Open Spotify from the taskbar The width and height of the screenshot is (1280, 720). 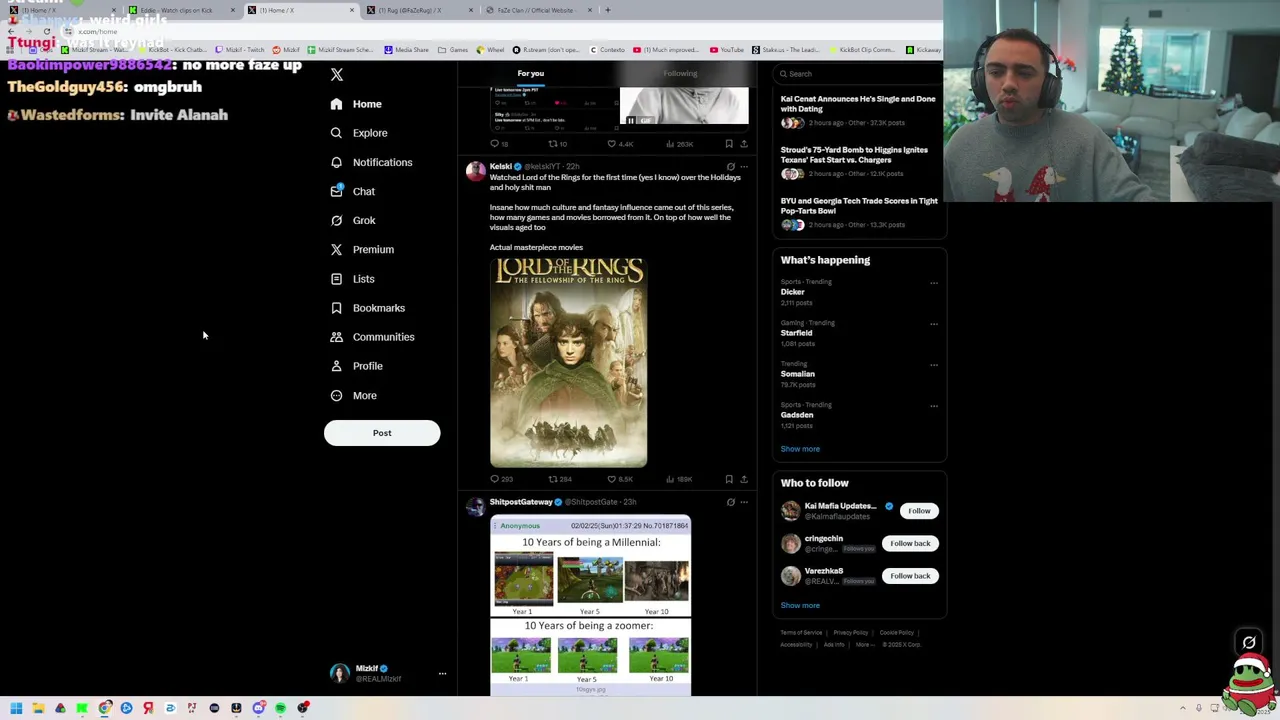pyautogui.click(x=280, y=708)
